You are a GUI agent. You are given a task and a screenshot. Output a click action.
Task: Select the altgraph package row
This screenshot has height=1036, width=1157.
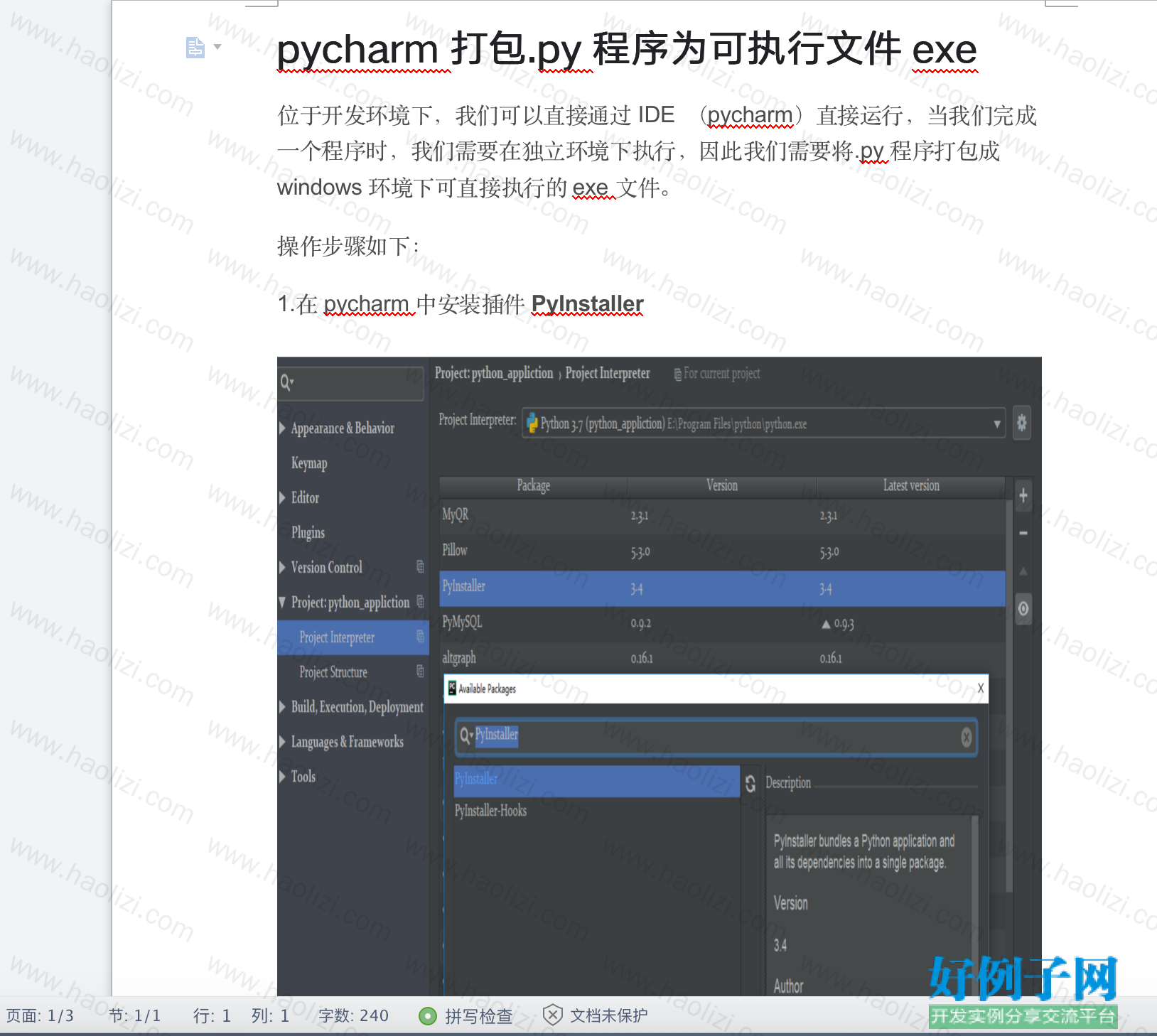(x=722, y=658)
